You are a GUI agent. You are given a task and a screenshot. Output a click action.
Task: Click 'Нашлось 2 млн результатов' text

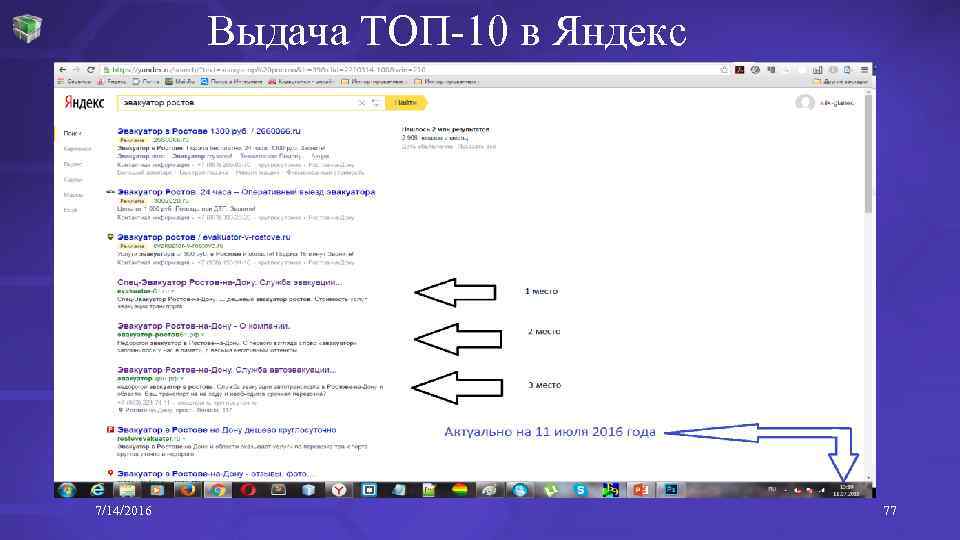[445, 130]
